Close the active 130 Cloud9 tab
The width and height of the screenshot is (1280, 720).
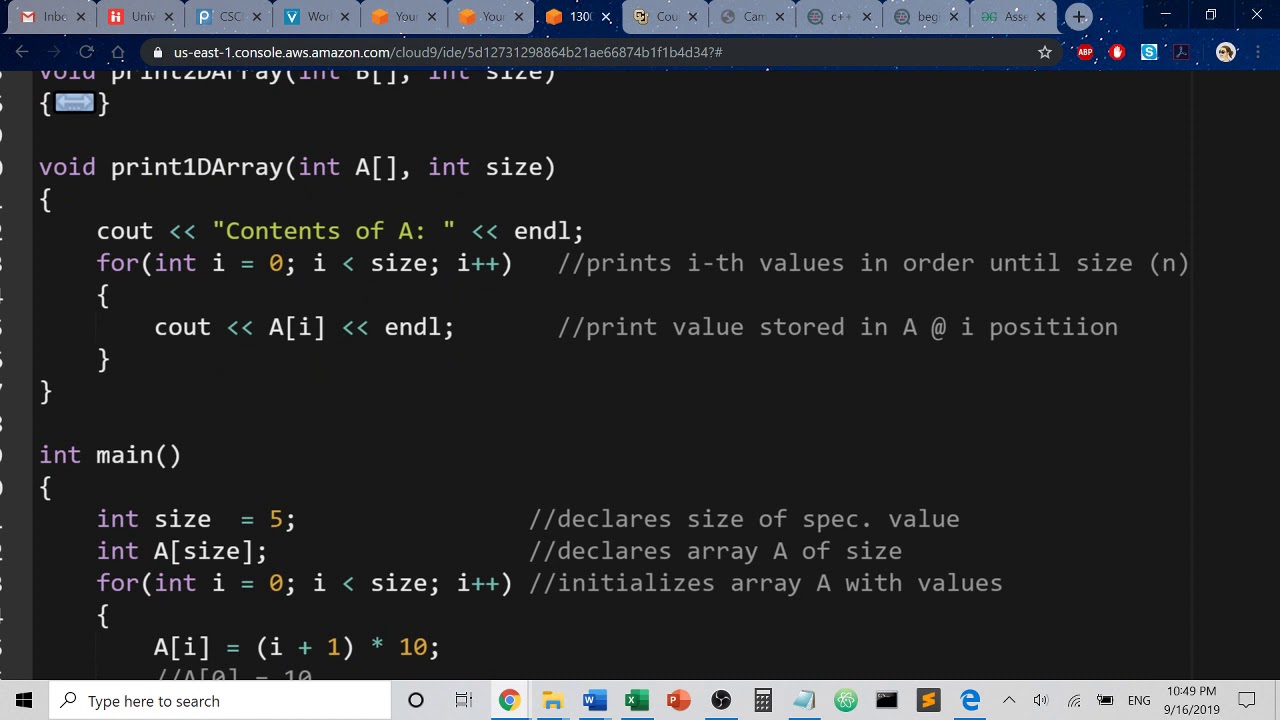pos(605,17)
